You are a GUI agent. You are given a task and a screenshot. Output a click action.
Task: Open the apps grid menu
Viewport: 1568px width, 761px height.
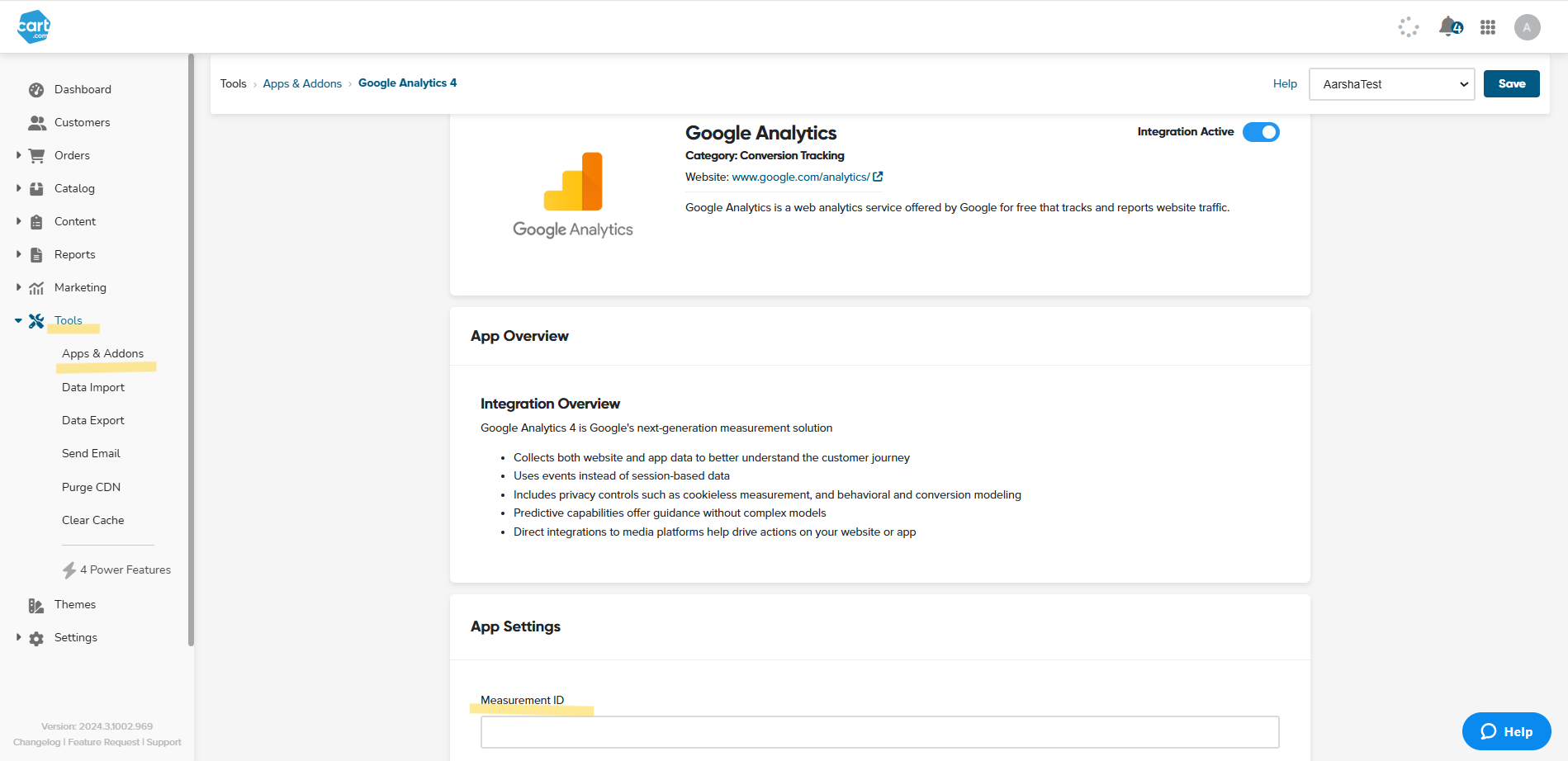click(x=1488, y=27)
